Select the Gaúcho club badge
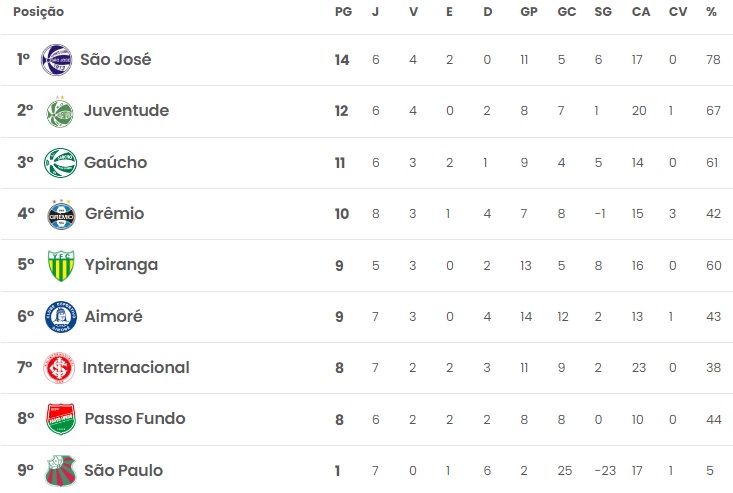733x493 pixels. pos(60,163)
